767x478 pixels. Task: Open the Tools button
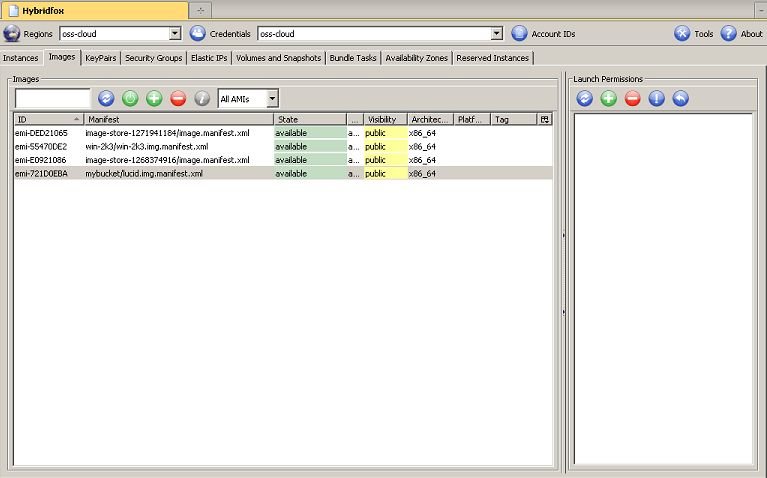[x=693, y=33]
